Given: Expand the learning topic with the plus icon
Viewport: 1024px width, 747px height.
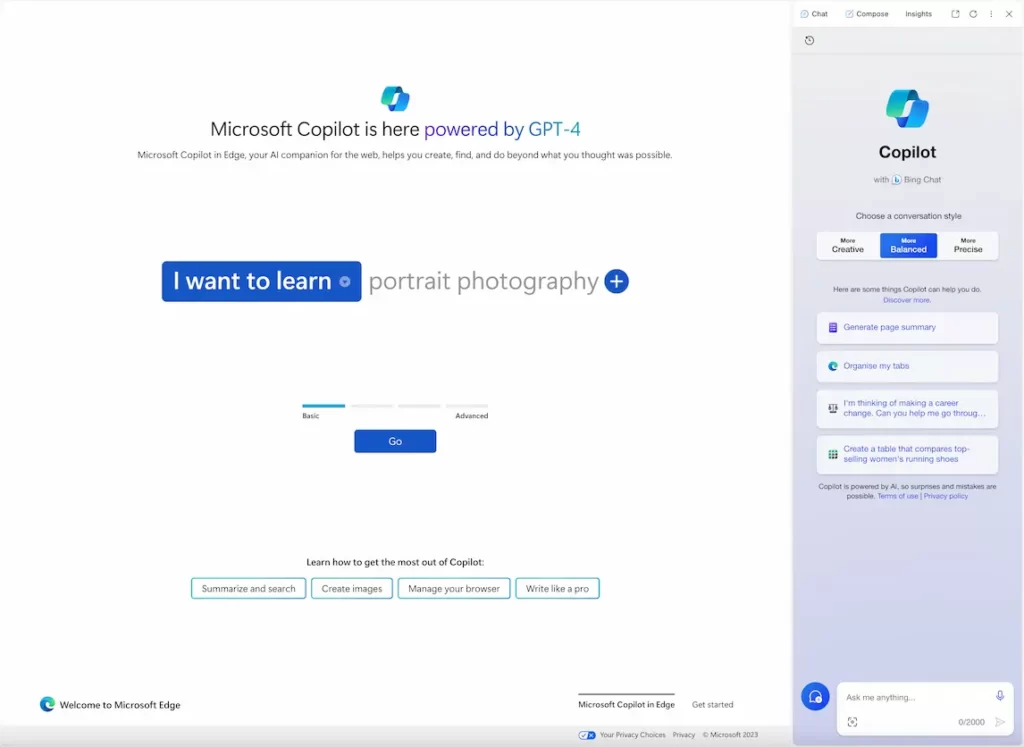Looking at the screenshot, I should tap(616, 281).
